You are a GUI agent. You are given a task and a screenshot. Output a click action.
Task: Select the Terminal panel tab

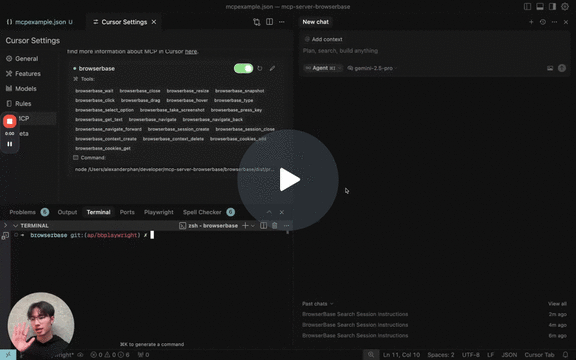pyautogui.click(x=98, y=212)
